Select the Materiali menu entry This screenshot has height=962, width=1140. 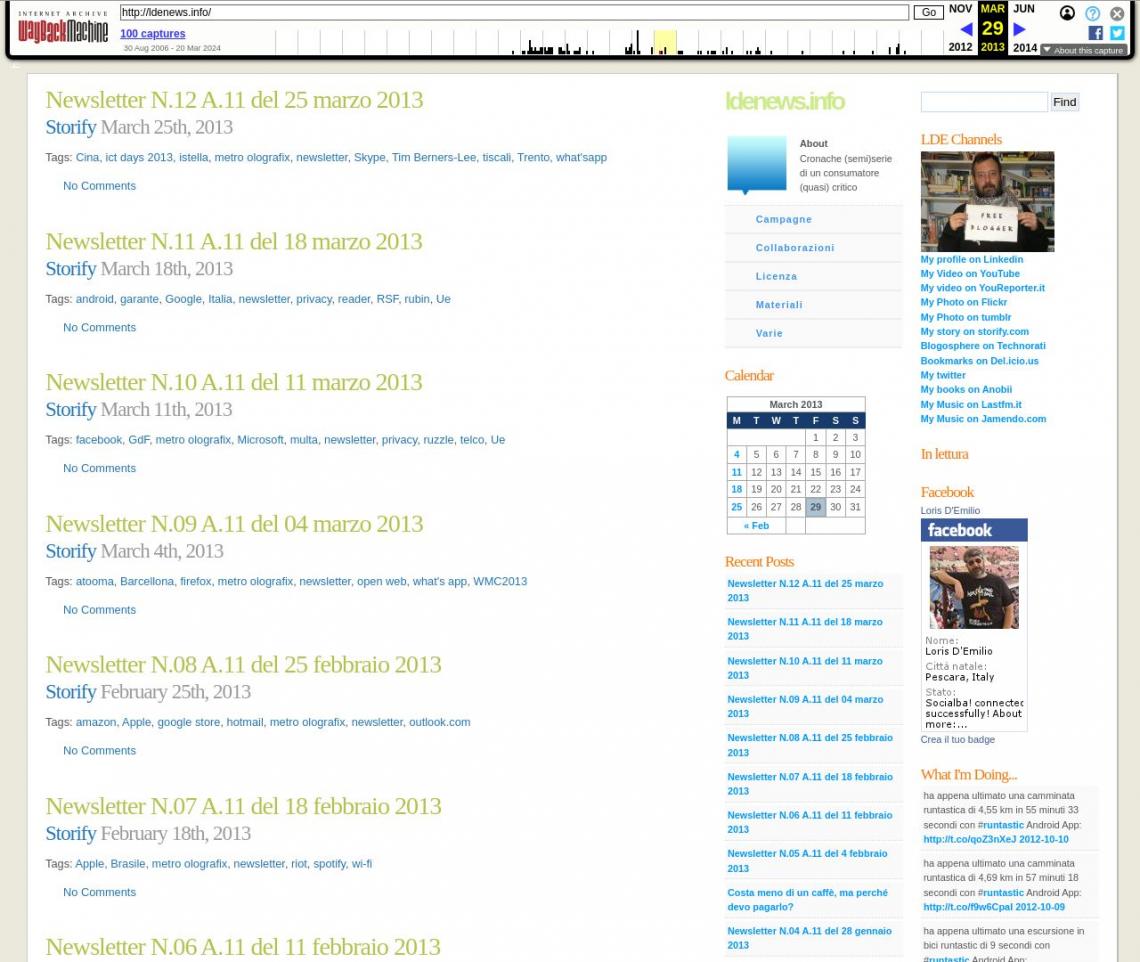778,305
